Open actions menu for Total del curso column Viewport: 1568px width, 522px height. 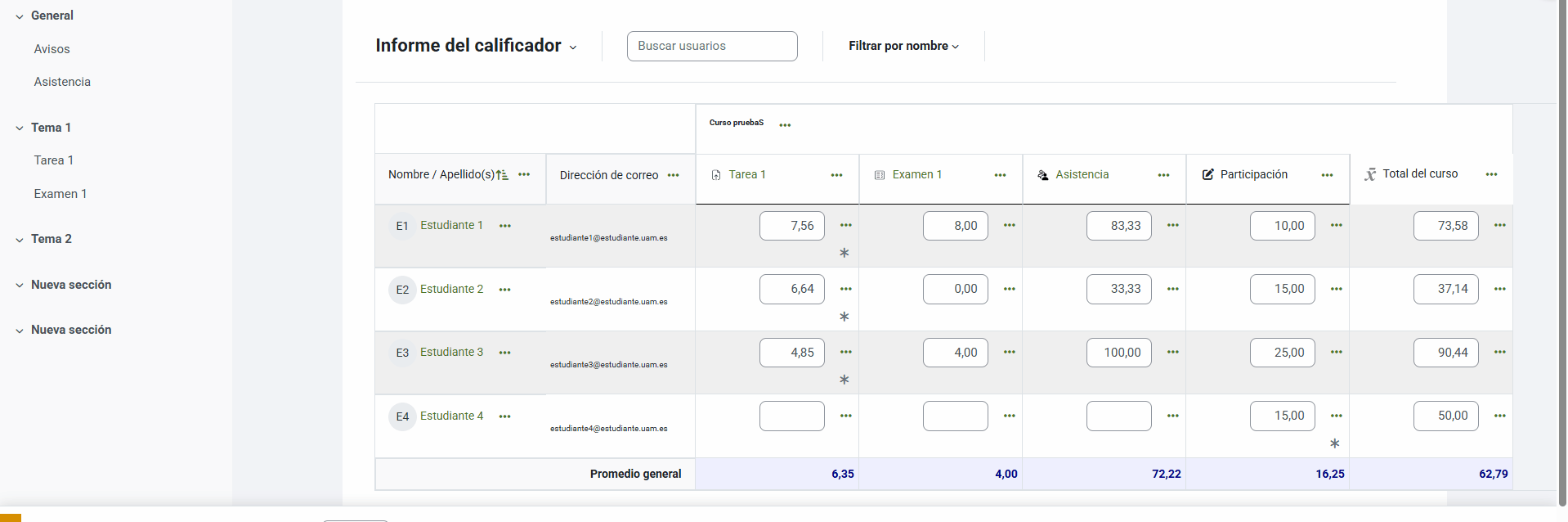tap(1491, 174)
